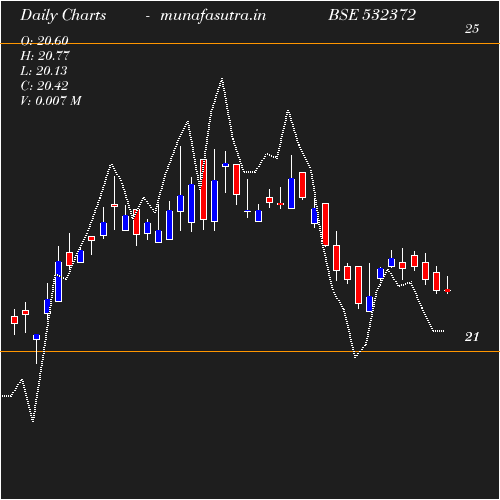Image resolution: width=500 pixels, height=500 pixels.
Task: Click the price axis label '25'
Action: (x=472, y=29)
